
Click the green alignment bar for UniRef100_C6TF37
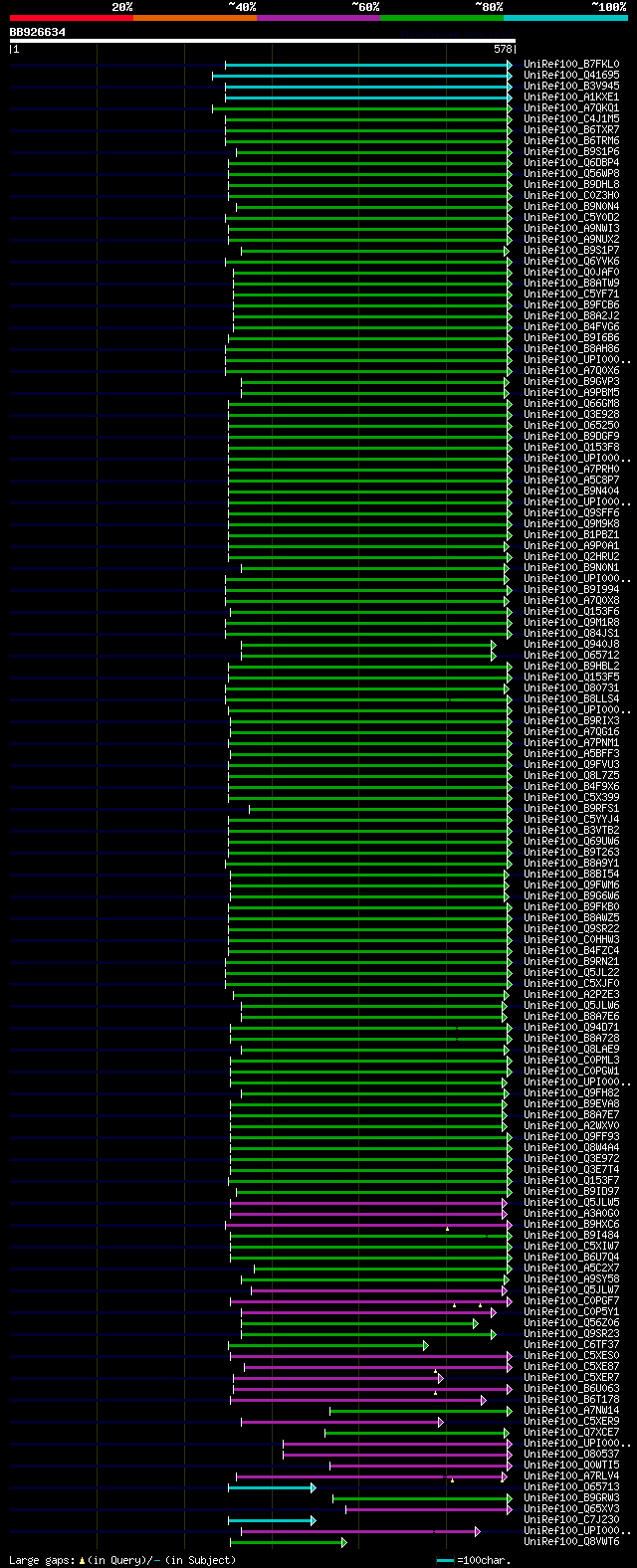pos(328,1346)
